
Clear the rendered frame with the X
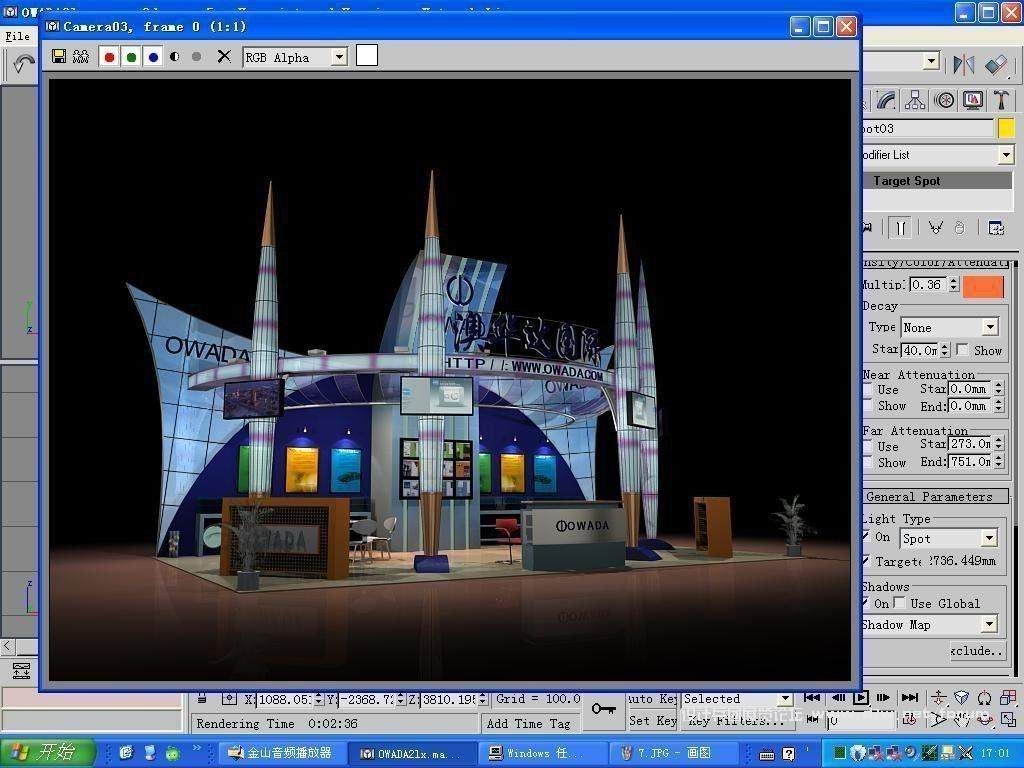pos(224,56)
